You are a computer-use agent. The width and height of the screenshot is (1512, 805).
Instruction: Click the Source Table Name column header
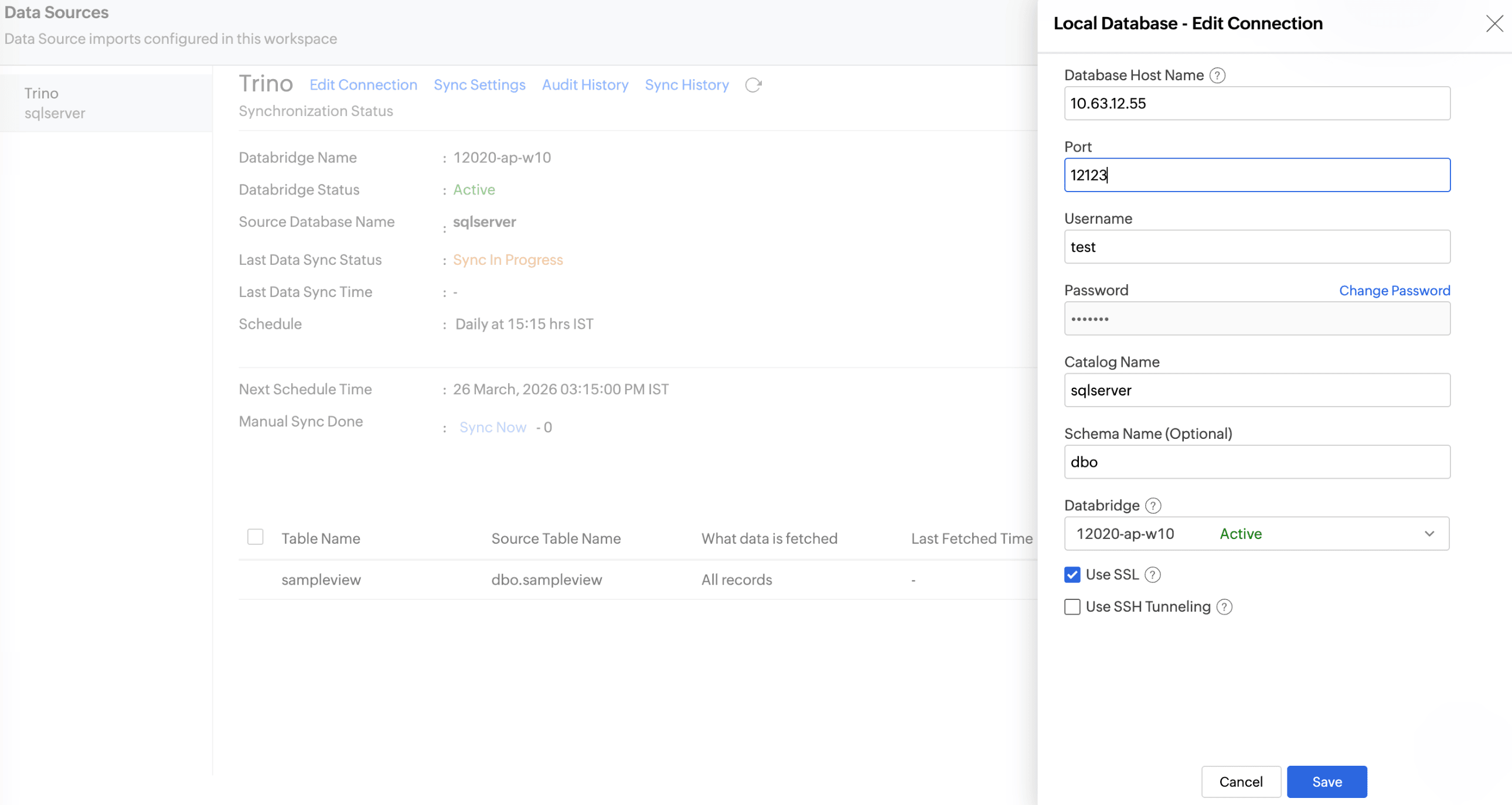coord(555,538)
